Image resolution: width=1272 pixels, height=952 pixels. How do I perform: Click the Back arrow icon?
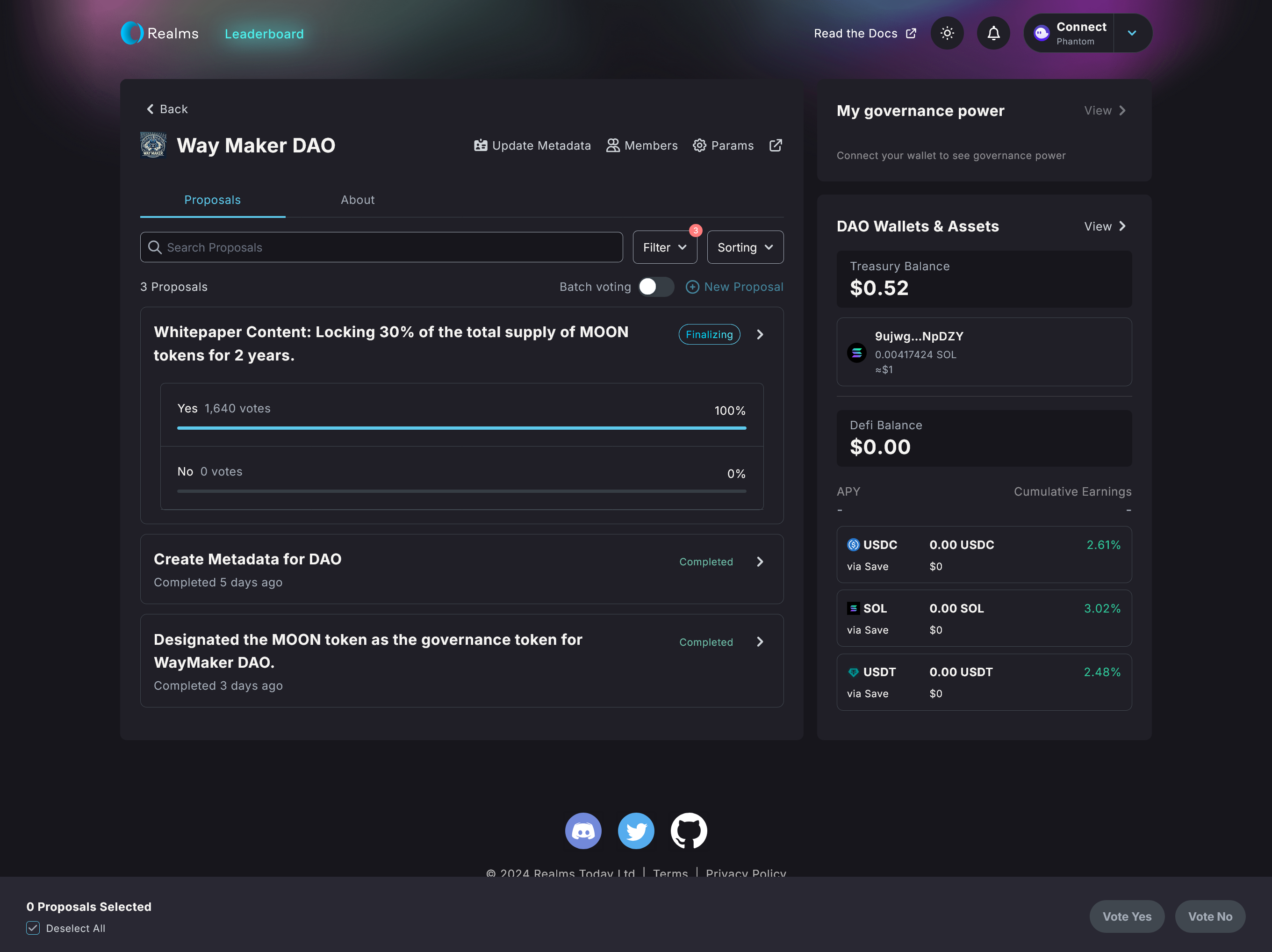pos(150,109)
